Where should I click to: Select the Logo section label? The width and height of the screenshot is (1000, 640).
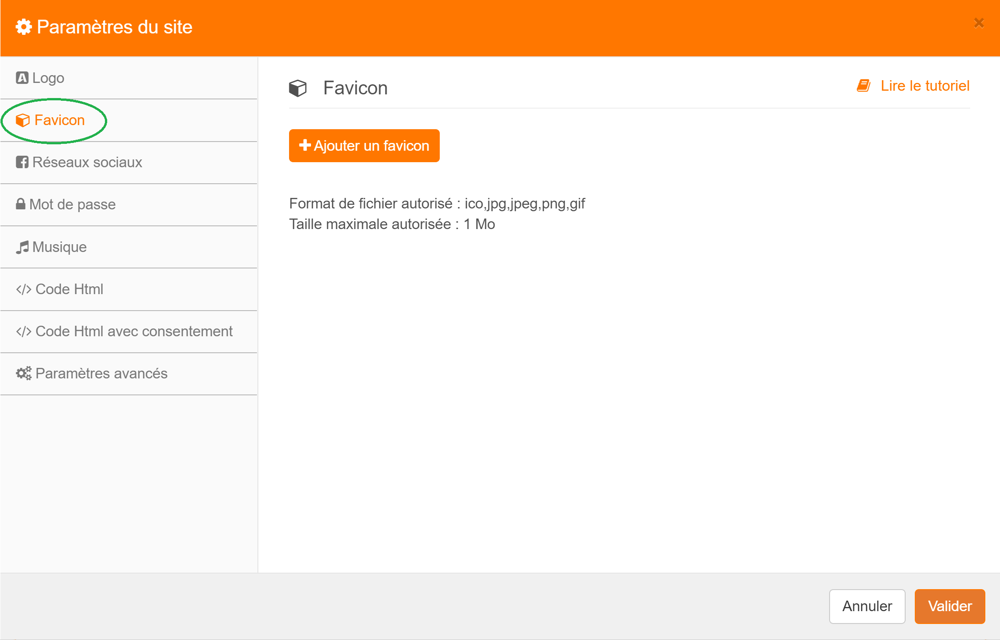tap(48, 78)
